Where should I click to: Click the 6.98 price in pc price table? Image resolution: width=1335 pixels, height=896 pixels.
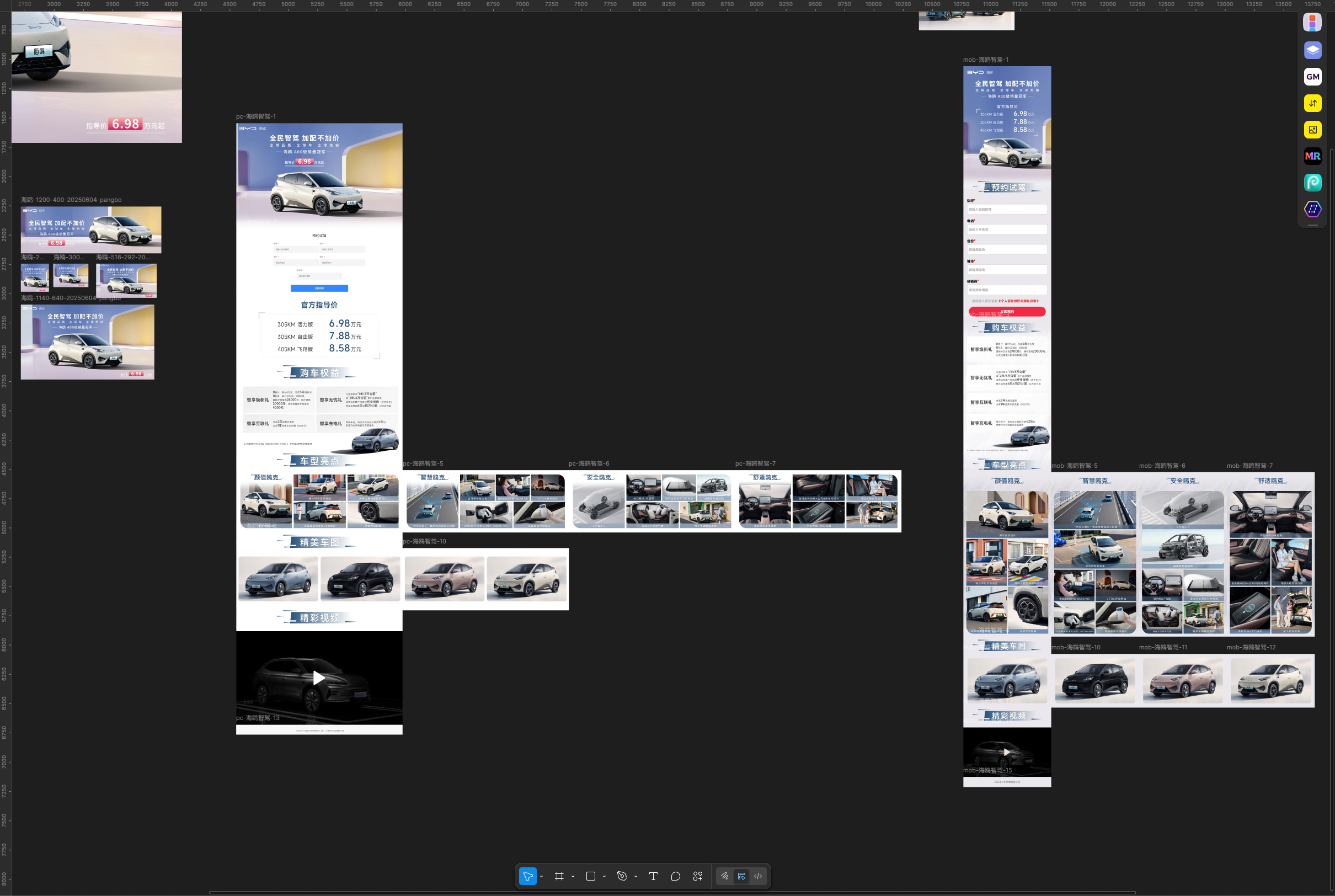click(x=339, y=323)
